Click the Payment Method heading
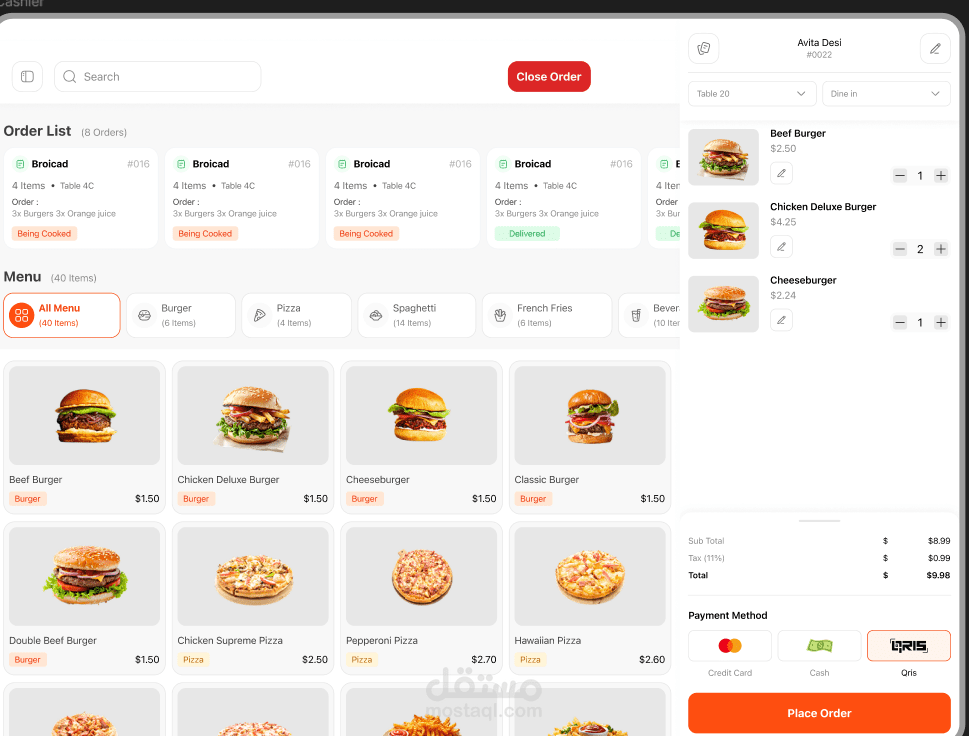 (727, 615)
